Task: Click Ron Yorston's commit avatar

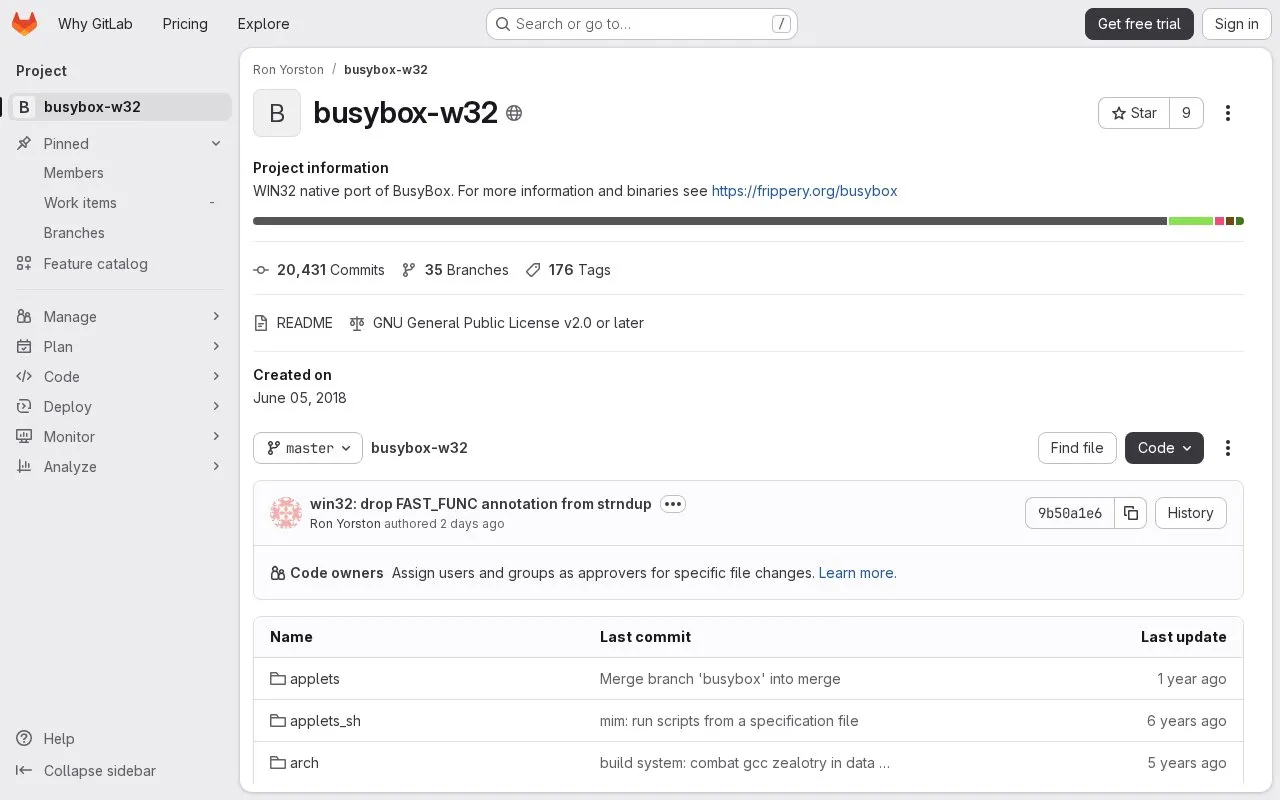Action: click(x=286, y=513)
